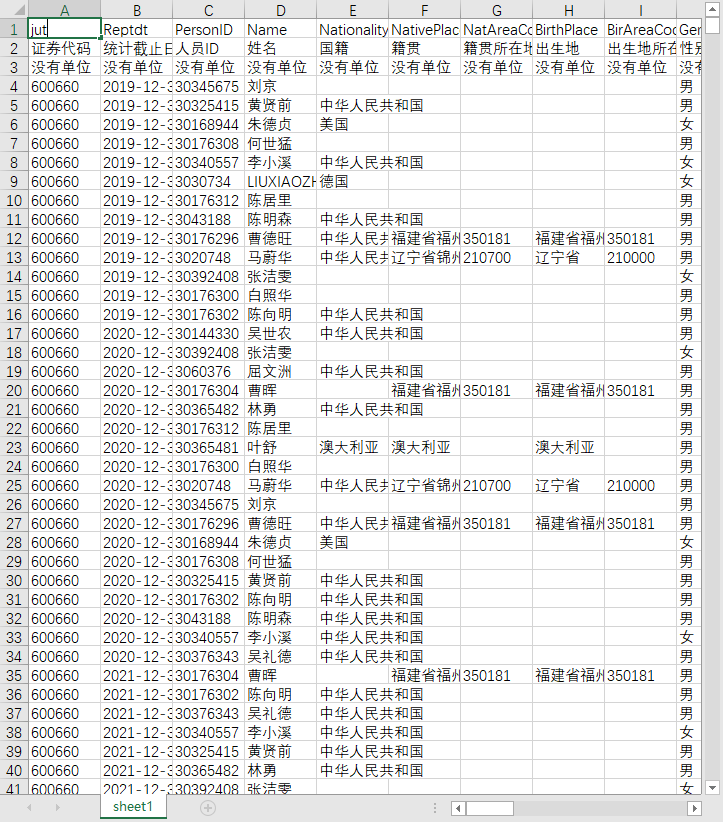The width and height of the screenshot is (723, 822).
Task: Click cell A1 containing 'jut'
Action: 64,29
